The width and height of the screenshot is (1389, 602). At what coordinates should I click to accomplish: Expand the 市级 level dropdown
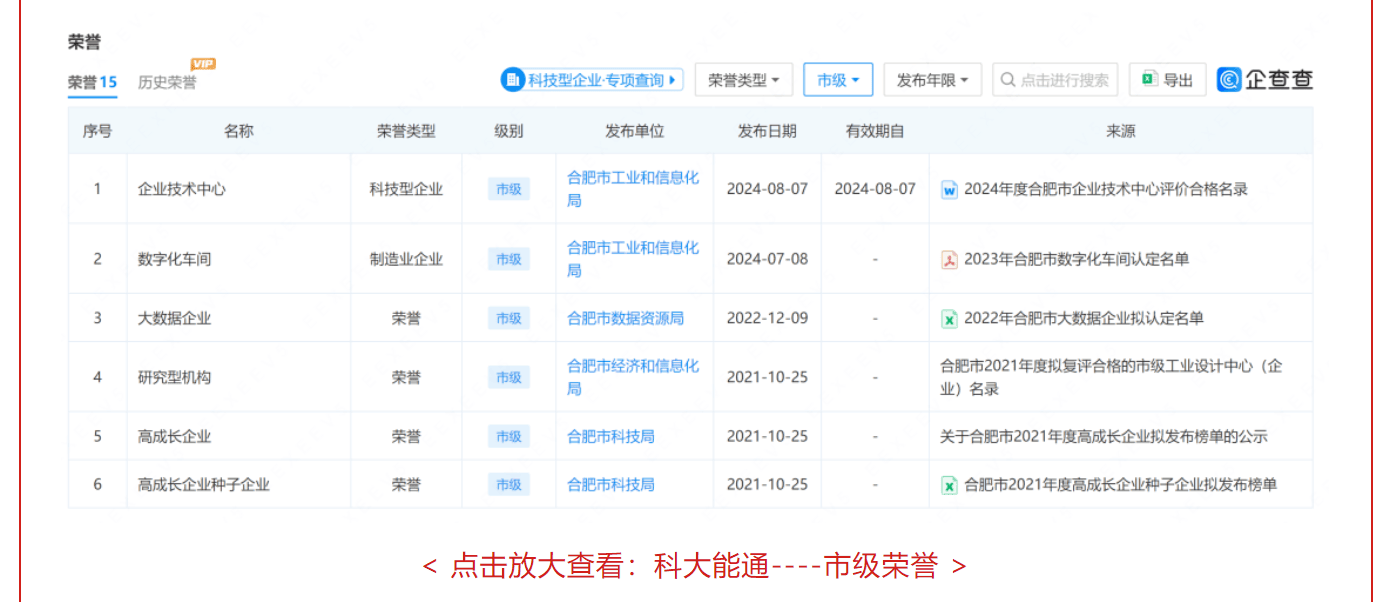pyautogui.click(x=838, y=80)
